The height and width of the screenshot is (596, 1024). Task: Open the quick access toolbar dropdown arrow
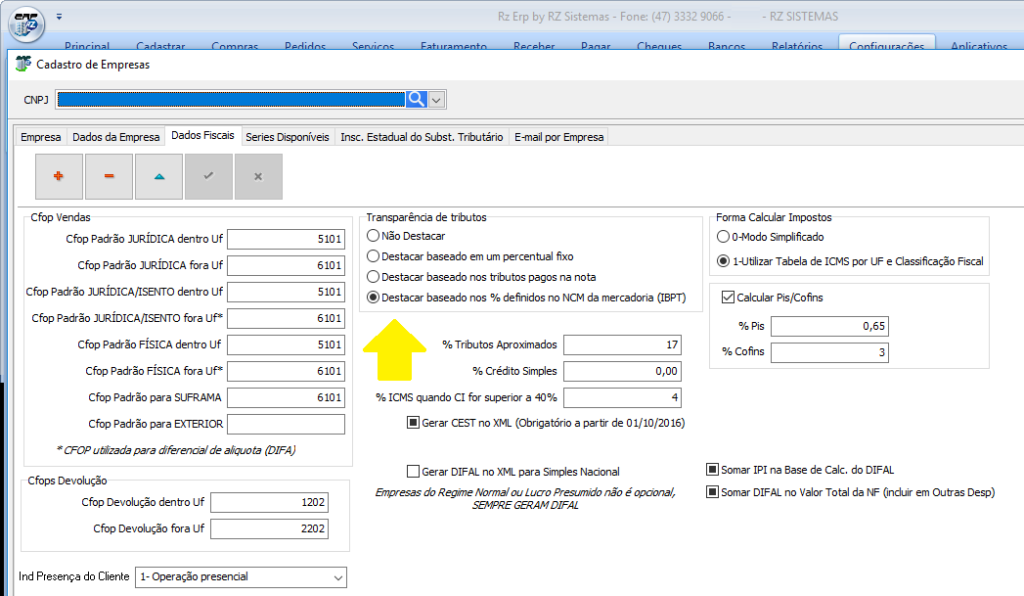click(x=59, y=17)
